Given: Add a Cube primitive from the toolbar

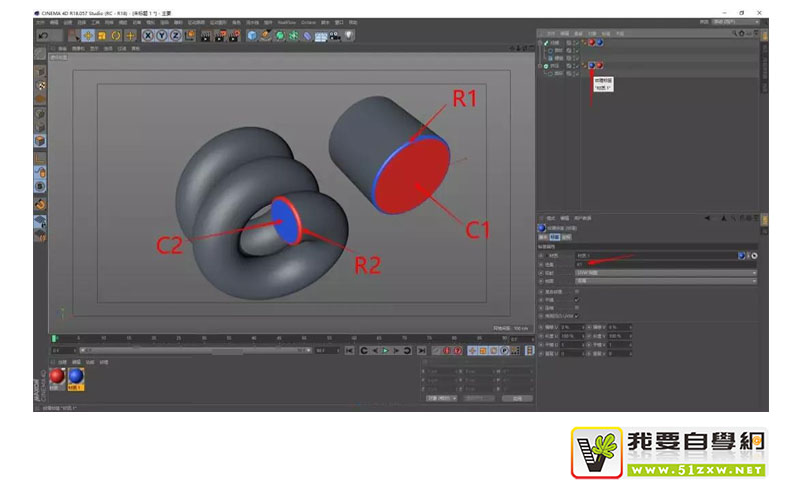Looking at the screenshot, I should coord(252,36).
